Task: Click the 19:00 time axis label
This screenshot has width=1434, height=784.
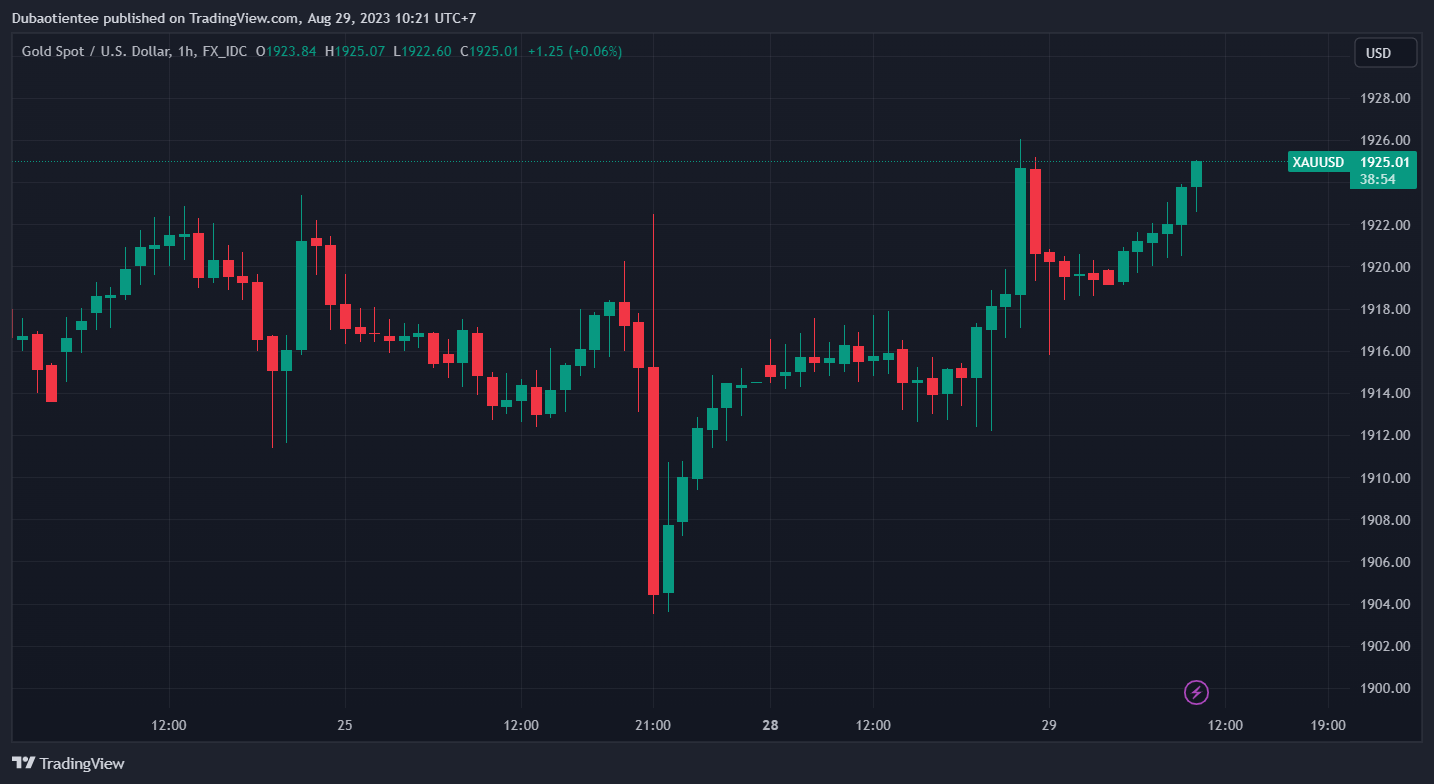Action: click(x=1327, y=725)
